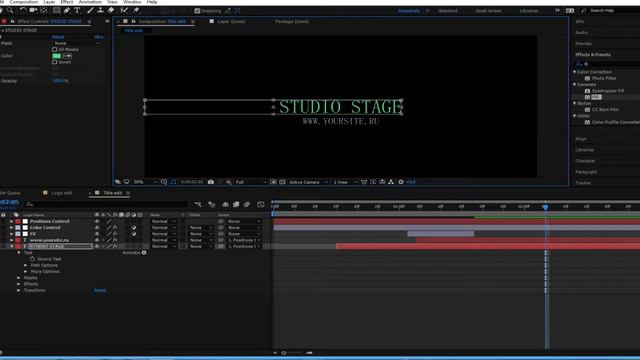The width and height of the screenshot is (640, 360).
Task: Click Reset in the Effect Controls panel
Action: coord(58,37)
